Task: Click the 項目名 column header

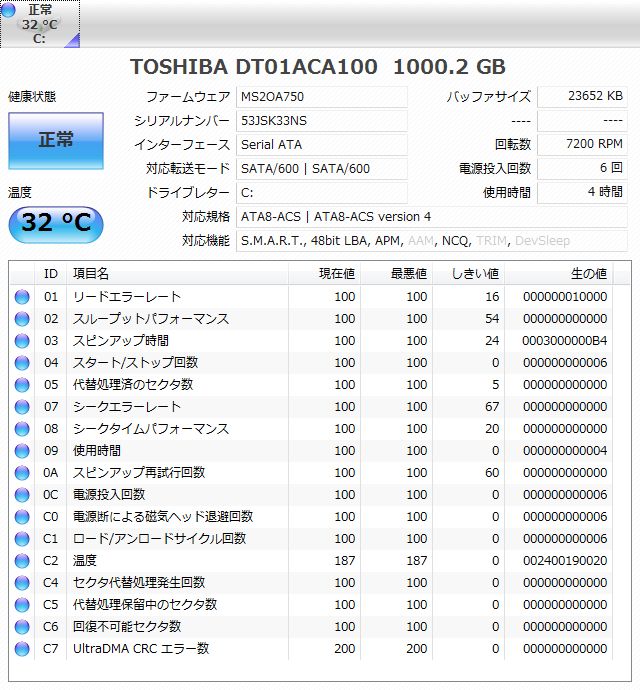Action: (x=178, y=274)
